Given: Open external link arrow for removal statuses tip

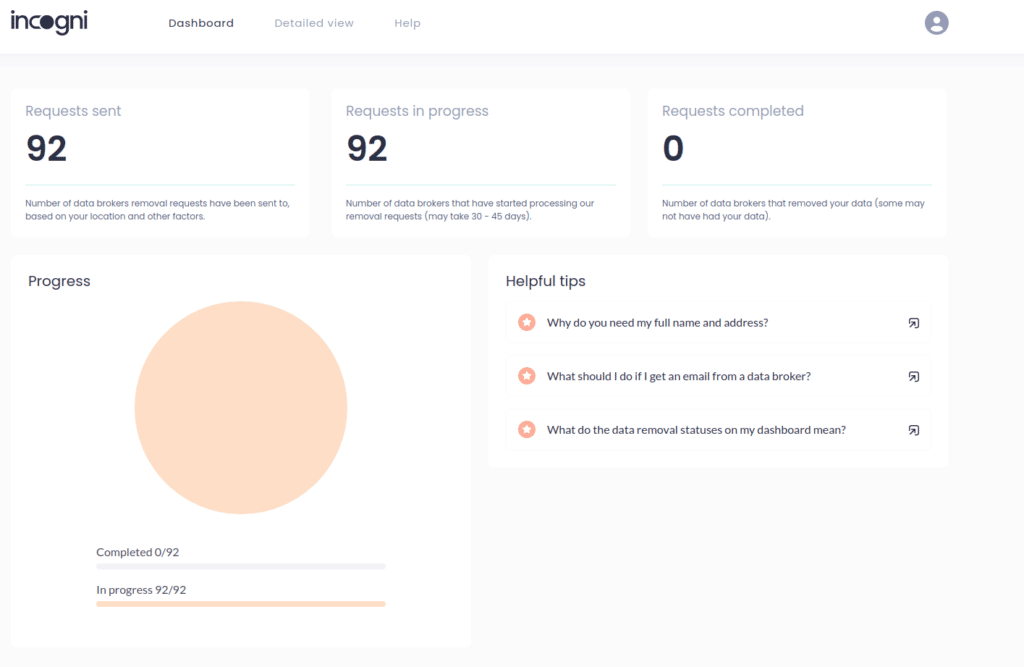Looking at the screenshot, I should point(913,430).
